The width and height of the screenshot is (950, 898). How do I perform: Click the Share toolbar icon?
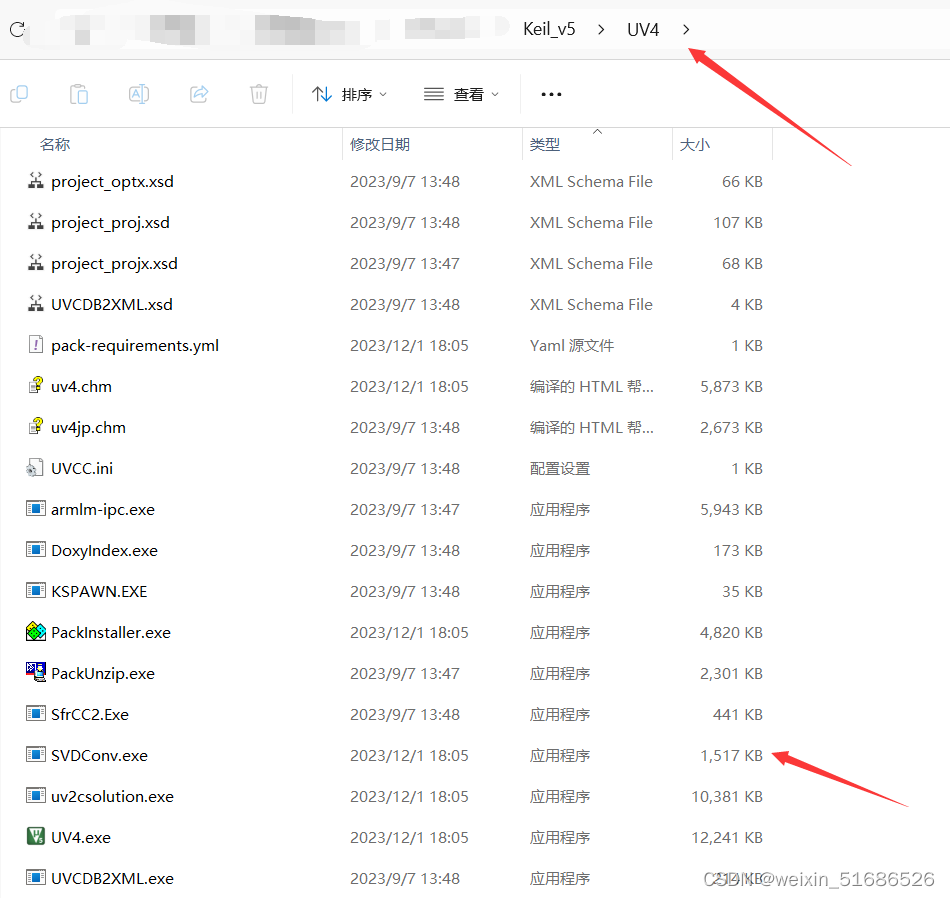(199, 94)
